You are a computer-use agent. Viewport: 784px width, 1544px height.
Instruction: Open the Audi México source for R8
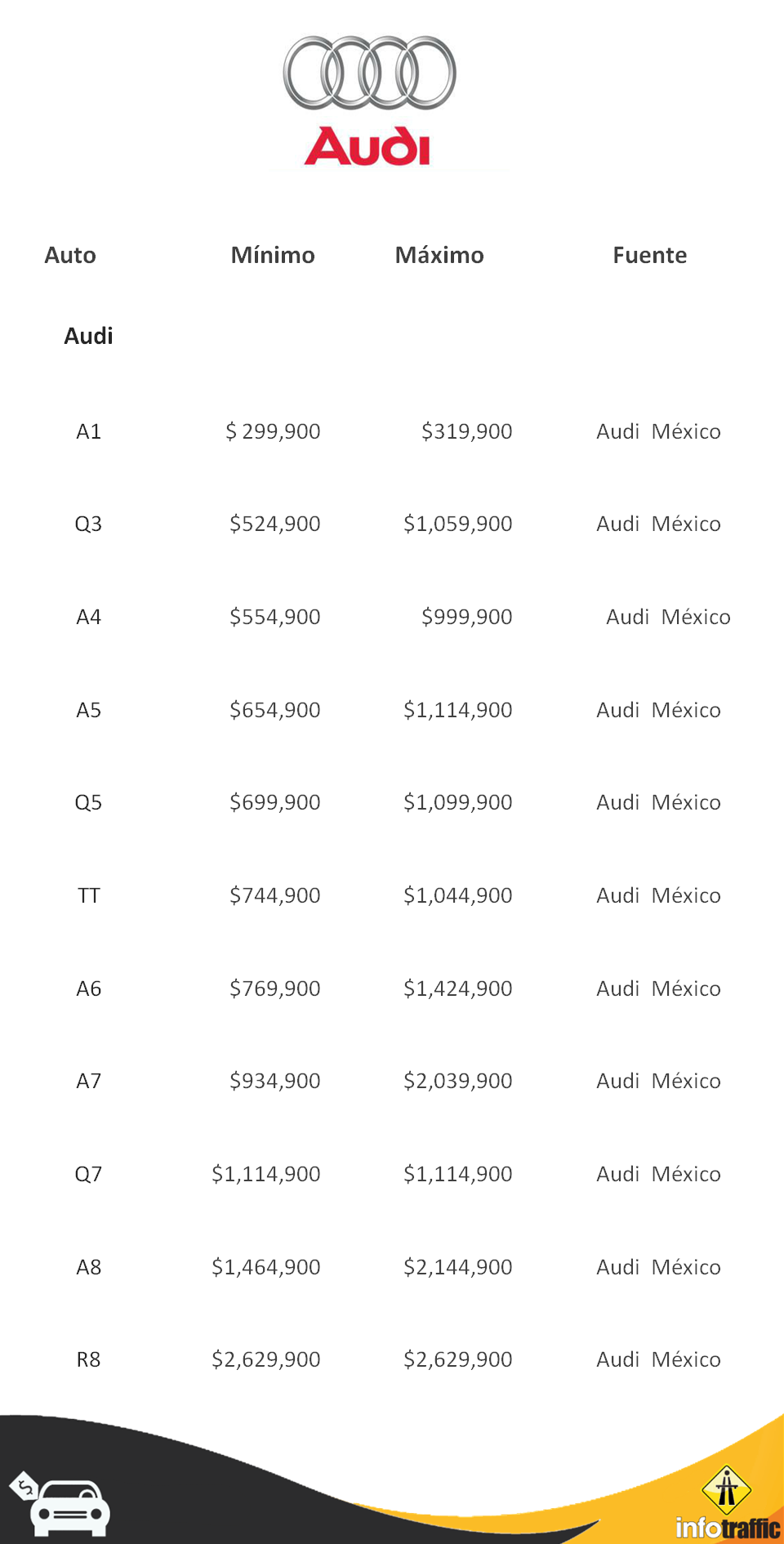658,1359
